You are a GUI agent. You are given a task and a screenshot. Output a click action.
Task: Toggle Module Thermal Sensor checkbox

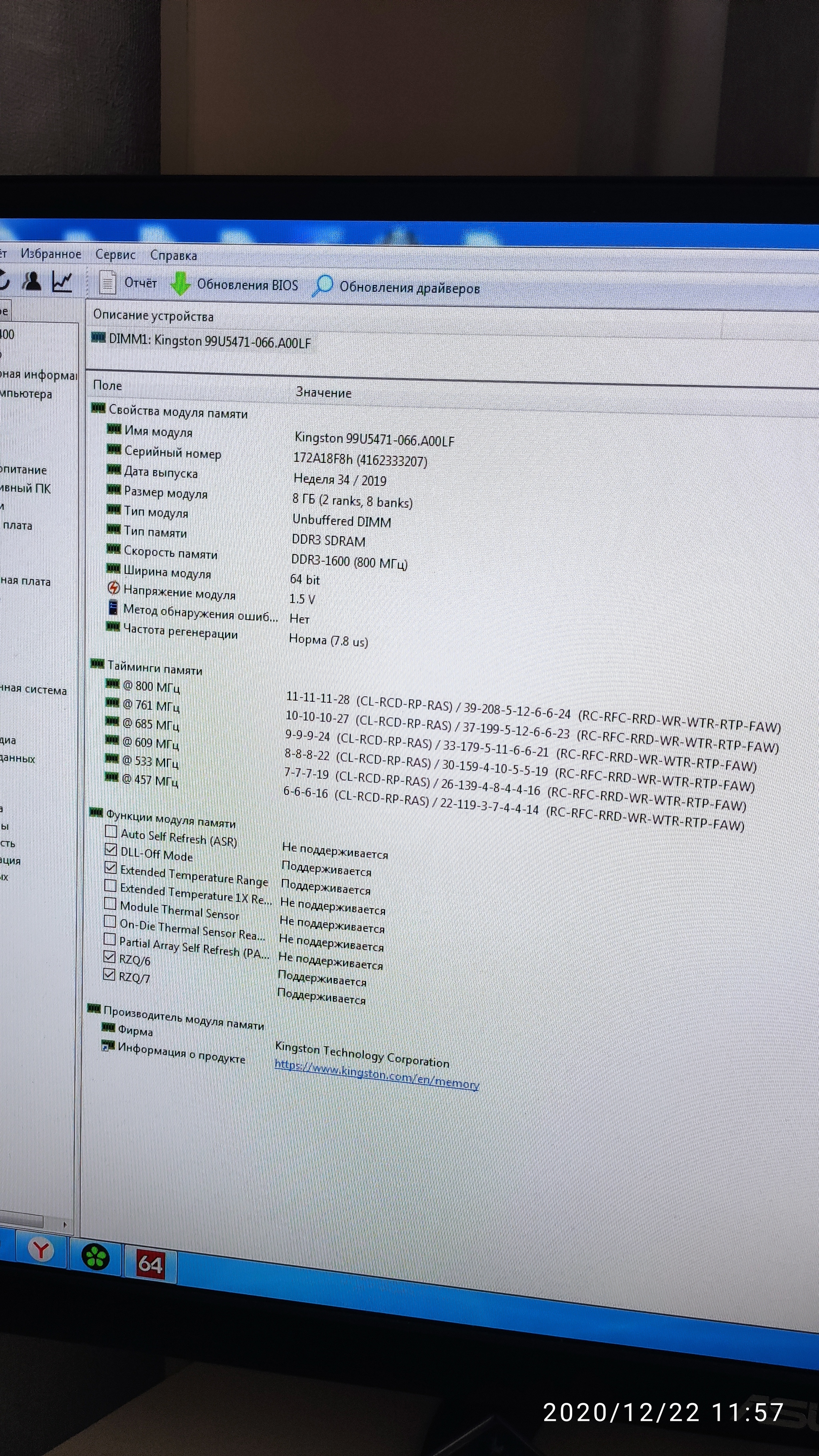coord(110,904)
